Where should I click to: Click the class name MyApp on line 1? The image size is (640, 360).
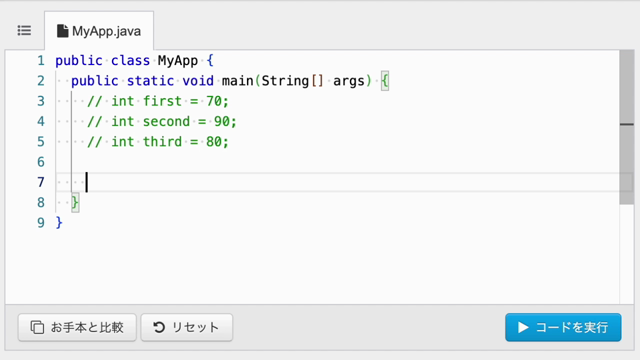point(178,61)
